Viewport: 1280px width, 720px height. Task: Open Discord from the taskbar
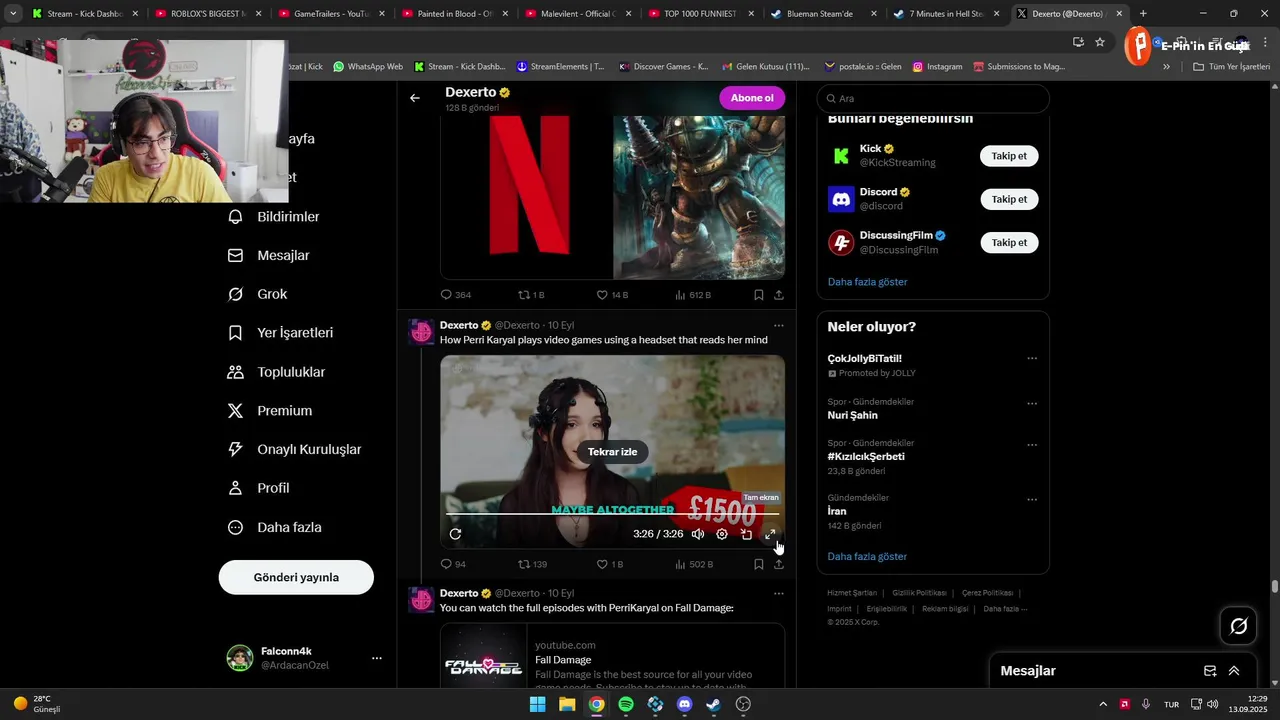684,704
